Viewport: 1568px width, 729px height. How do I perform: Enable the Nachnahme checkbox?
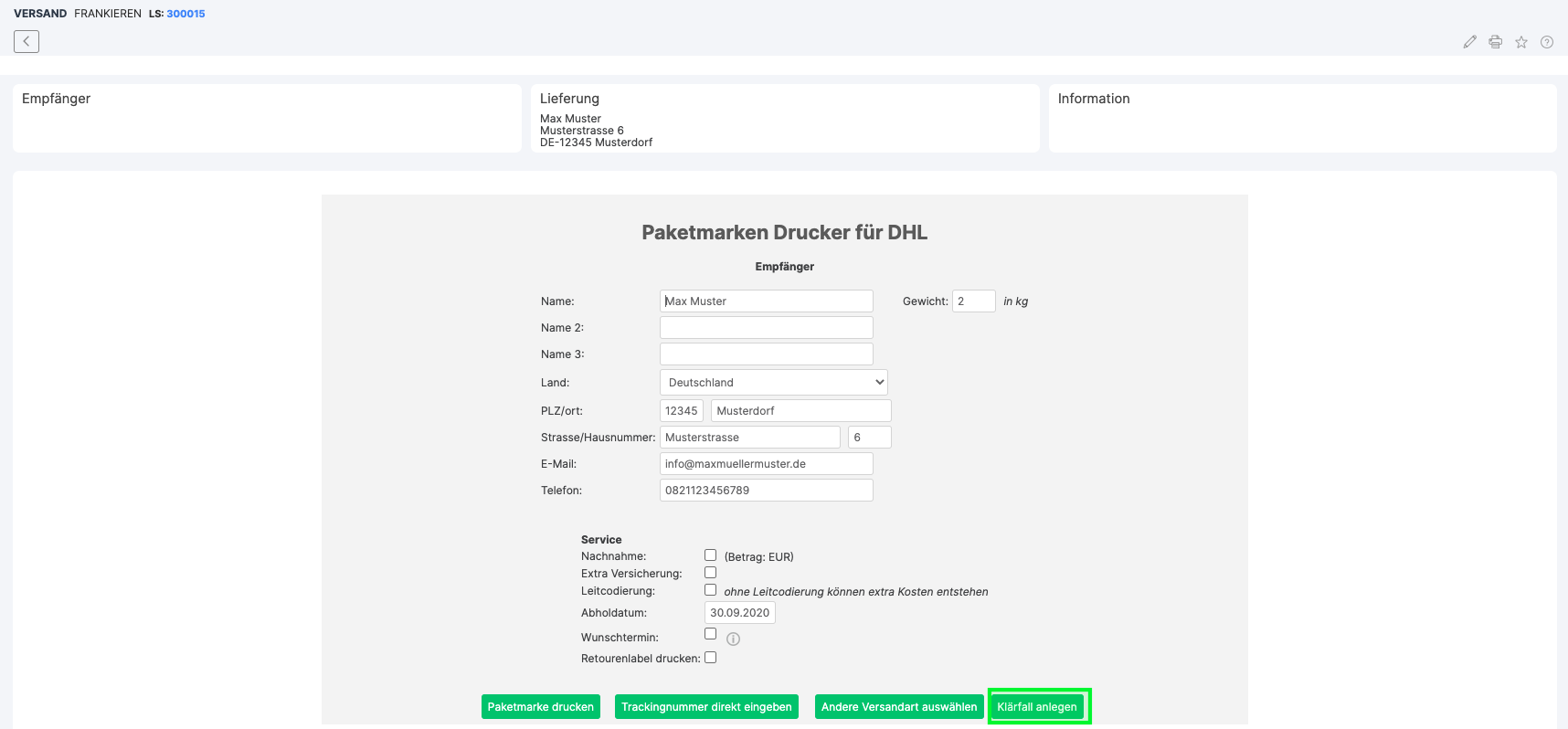[x=710, y=555]
